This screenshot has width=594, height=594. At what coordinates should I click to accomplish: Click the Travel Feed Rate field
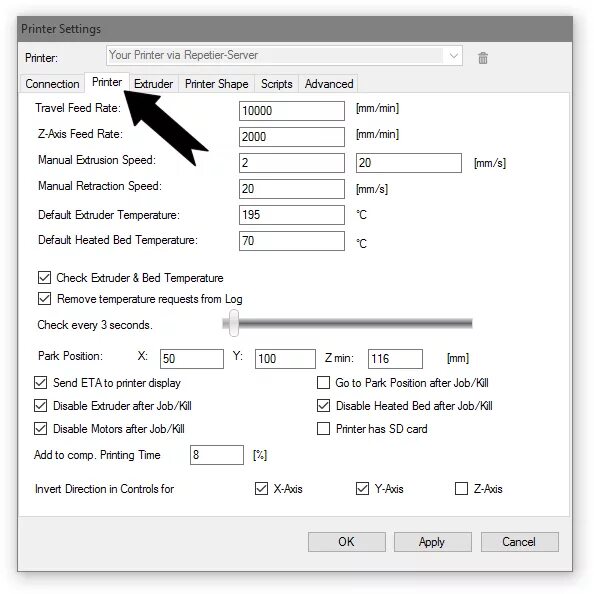pos(292,111)
